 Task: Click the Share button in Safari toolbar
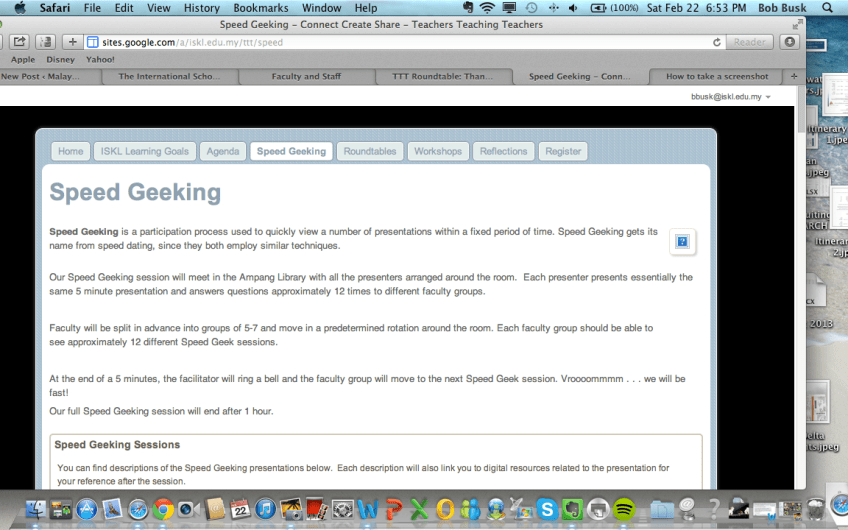[x=19, y=42]
